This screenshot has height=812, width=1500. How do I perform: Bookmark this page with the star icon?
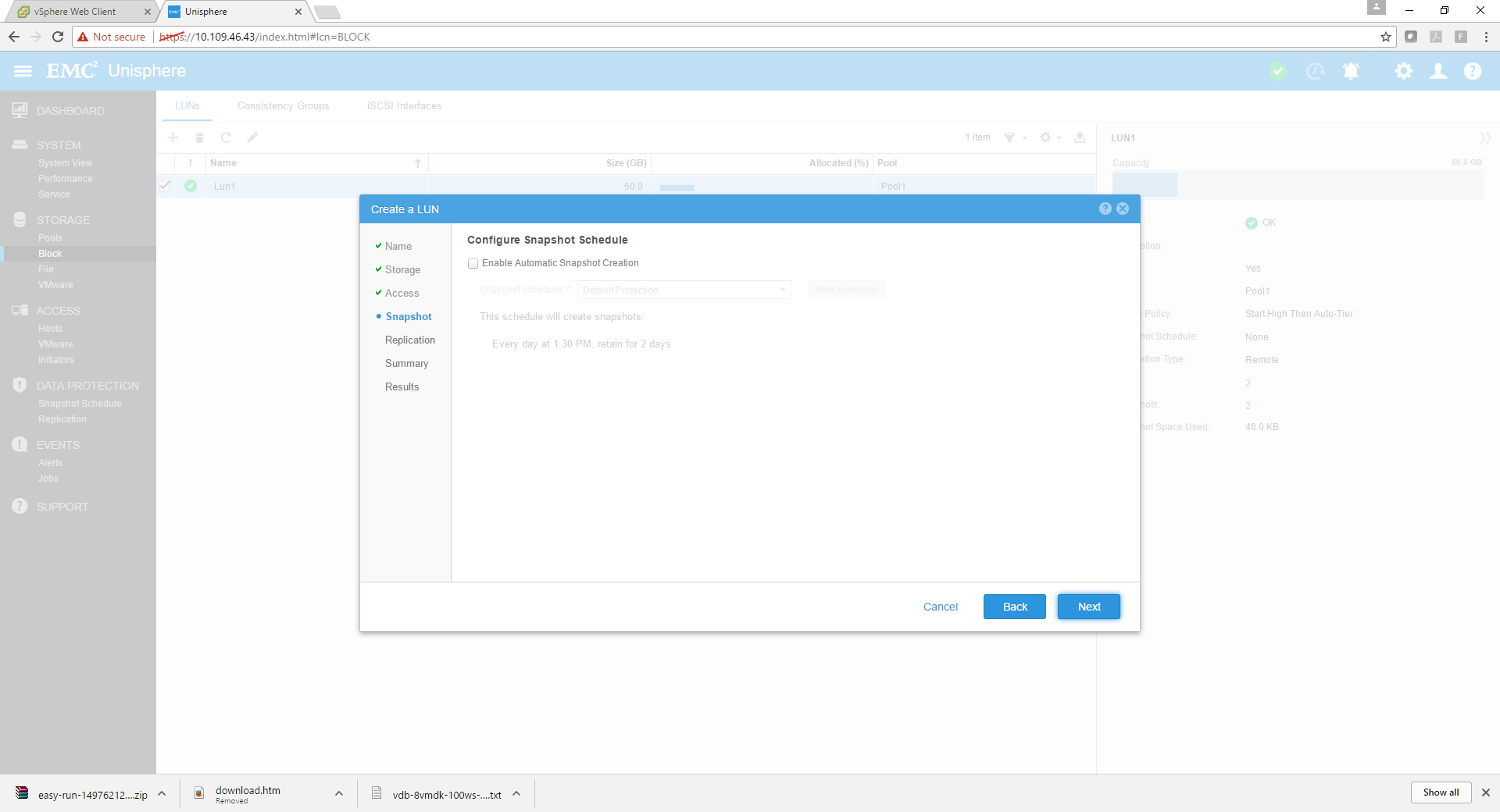pyautogui.click(x=1386, y=37)
